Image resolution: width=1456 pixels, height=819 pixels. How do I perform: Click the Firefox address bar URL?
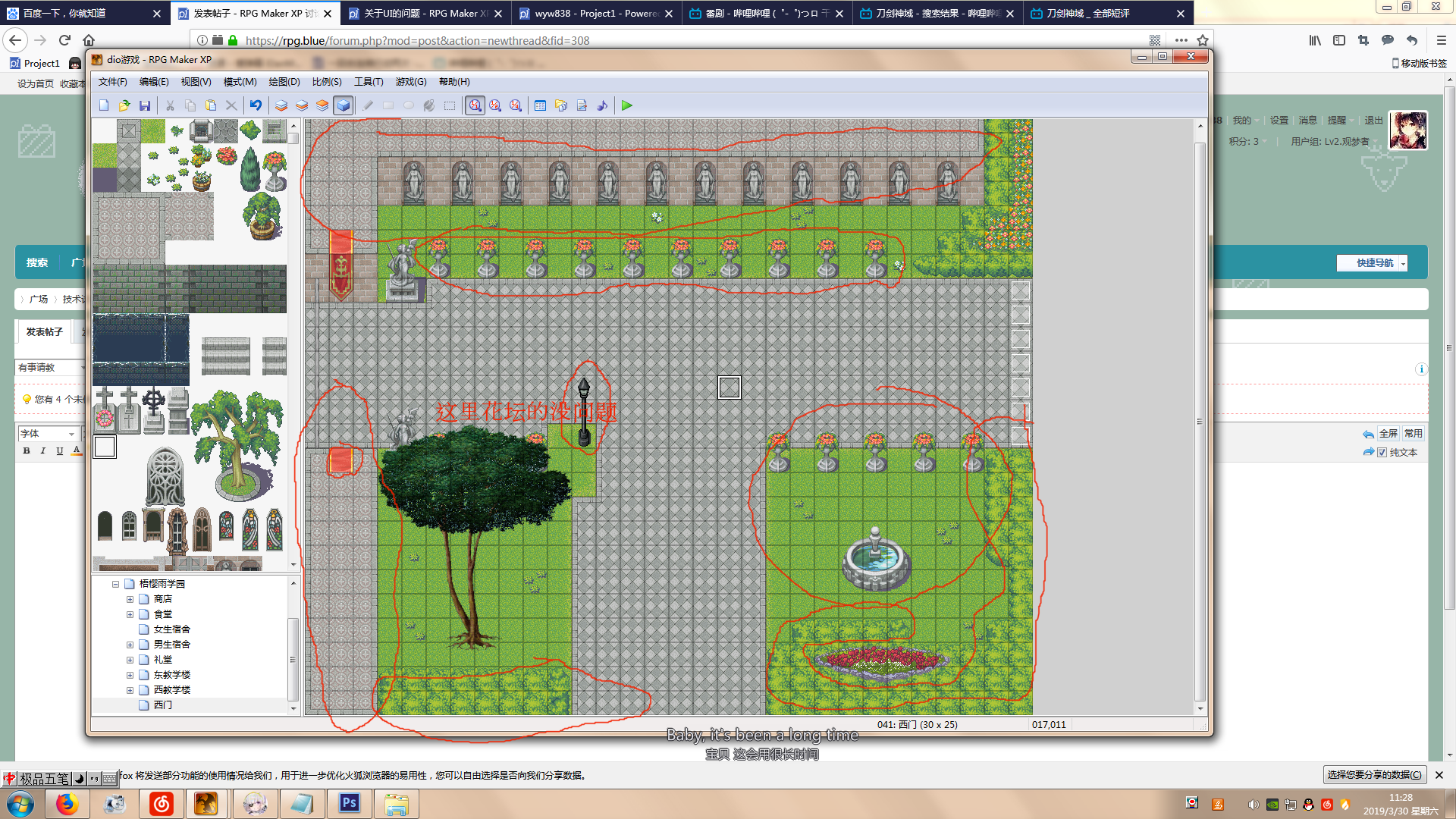pyautogui.click(x=418, y=40)
